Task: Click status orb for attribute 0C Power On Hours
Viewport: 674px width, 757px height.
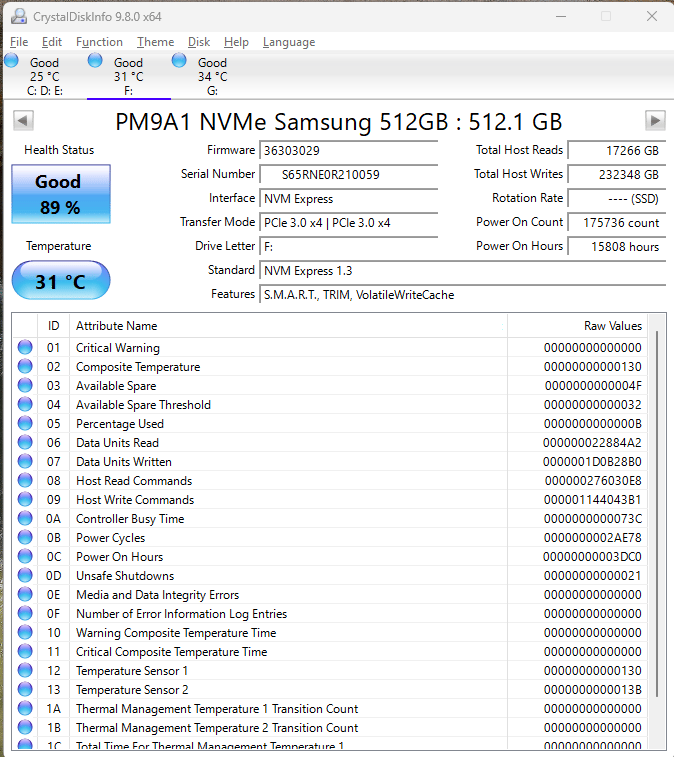Action: [25, 556]
